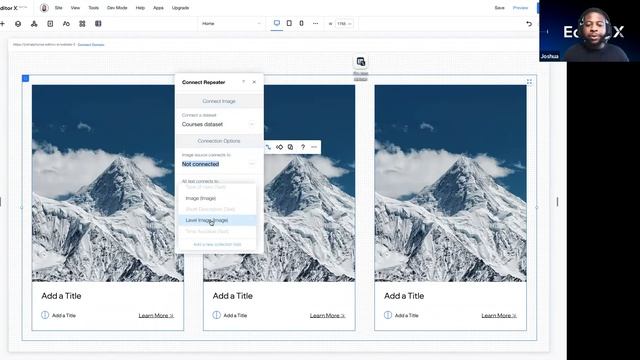Screen dimensions: 640x360
Task: Click the user profile avatar
Action: click(x=44, y=8)
